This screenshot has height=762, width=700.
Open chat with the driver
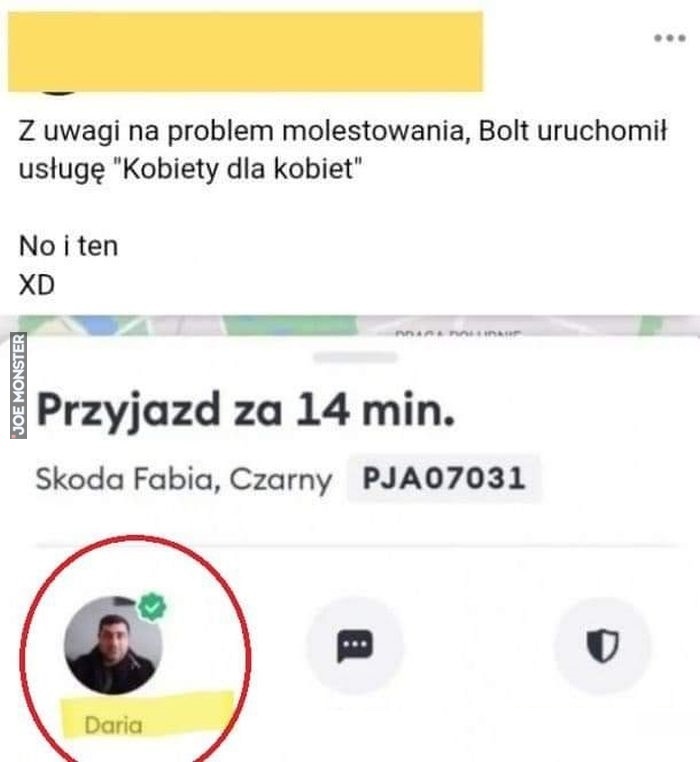[355, 646]
